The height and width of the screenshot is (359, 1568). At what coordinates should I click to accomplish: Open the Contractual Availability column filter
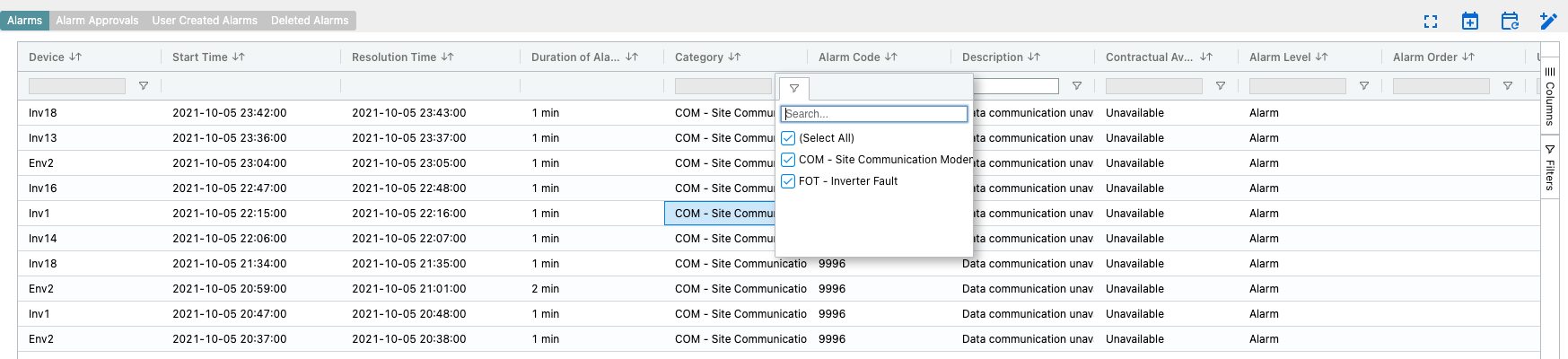[1221, 86]
